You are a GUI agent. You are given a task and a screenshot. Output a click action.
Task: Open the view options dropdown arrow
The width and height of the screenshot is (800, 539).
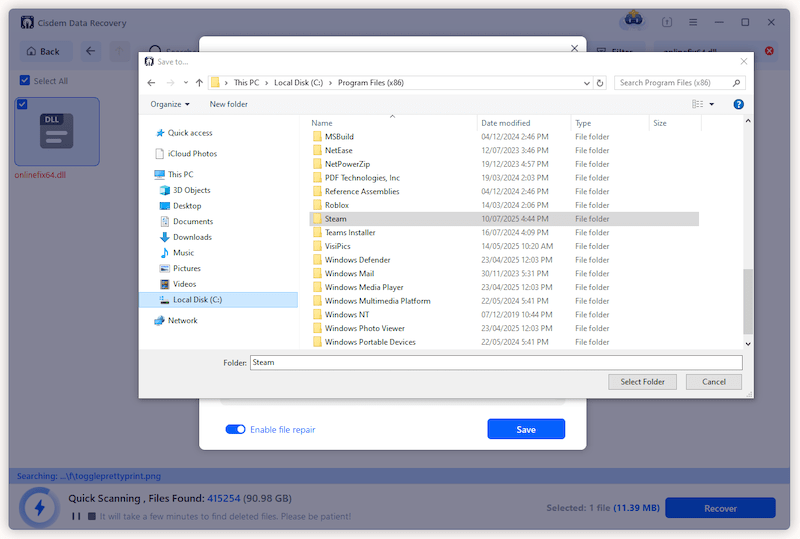(711, 104)
